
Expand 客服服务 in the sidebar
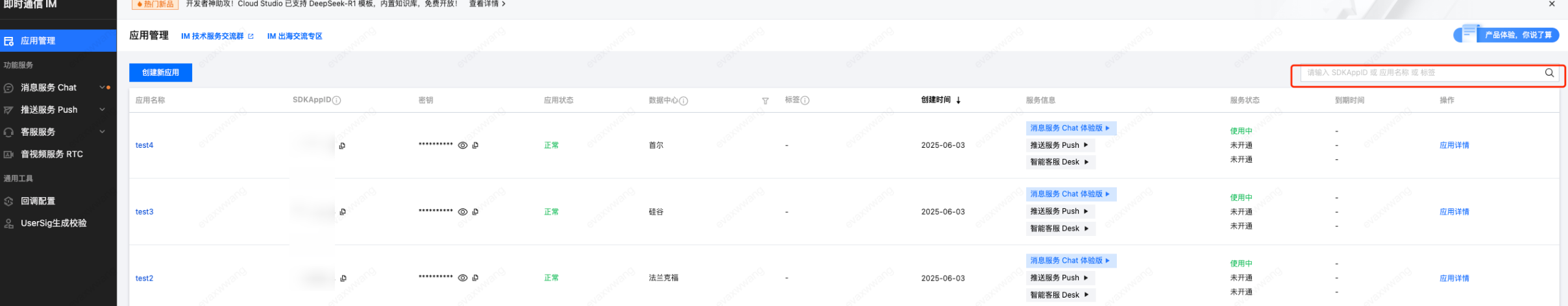[x=102, y=132]
